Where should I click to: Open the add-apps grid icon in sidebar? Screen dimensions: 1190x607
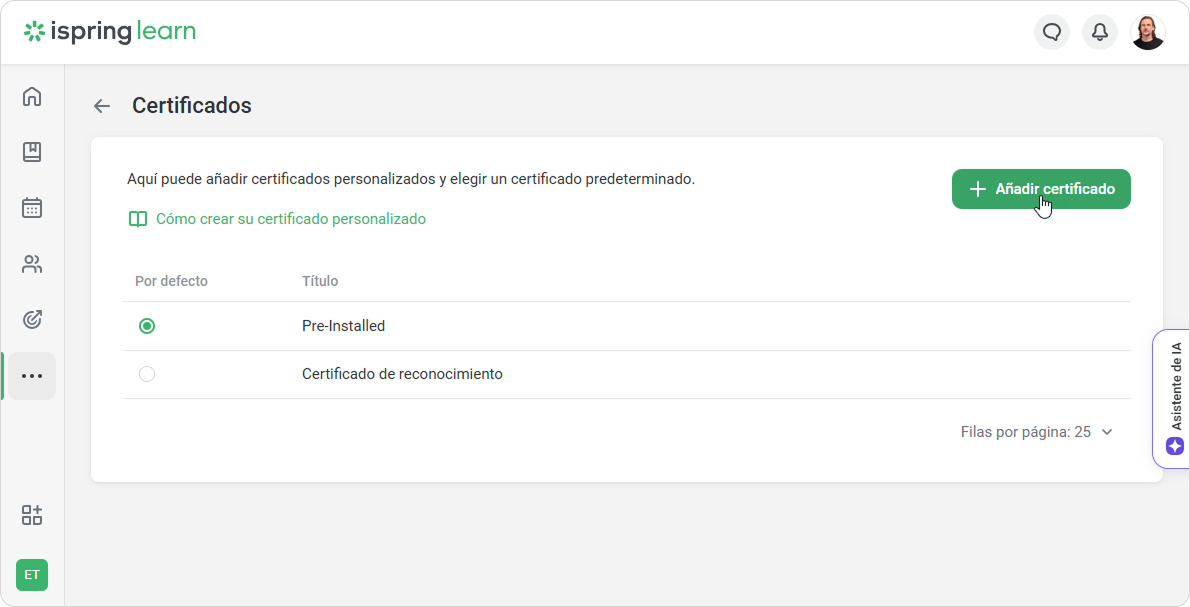[x=32, y=515]
